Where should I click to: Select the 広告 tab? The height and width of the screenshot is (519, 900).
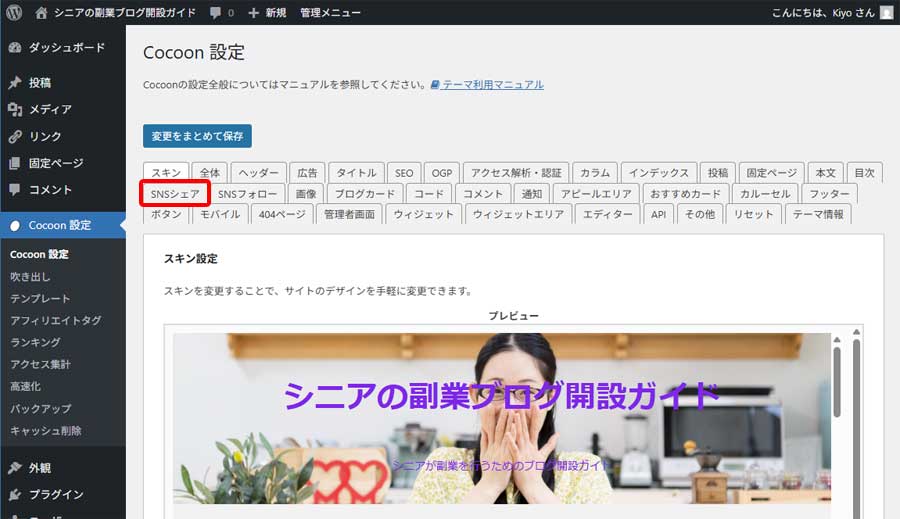click(307, 173)
